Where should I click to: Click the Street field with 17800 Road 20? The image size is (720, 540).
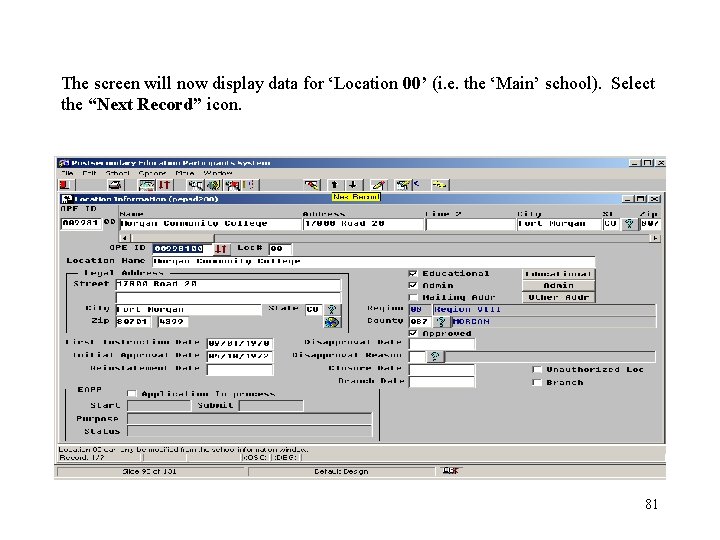[228, 285]
